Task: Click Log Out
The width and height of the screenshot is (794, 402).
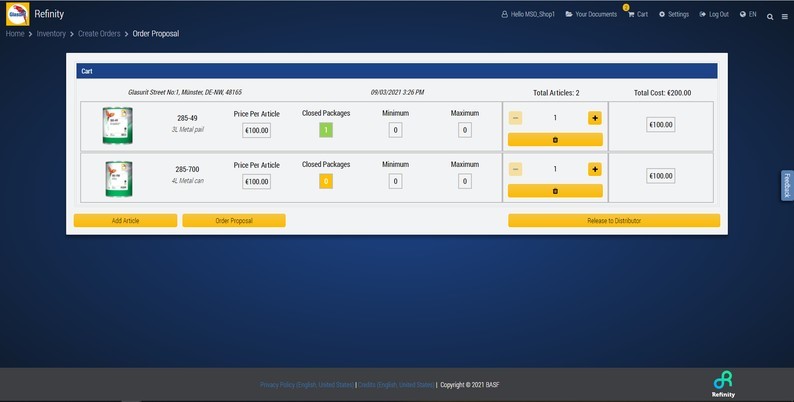Action: (714, 14)
